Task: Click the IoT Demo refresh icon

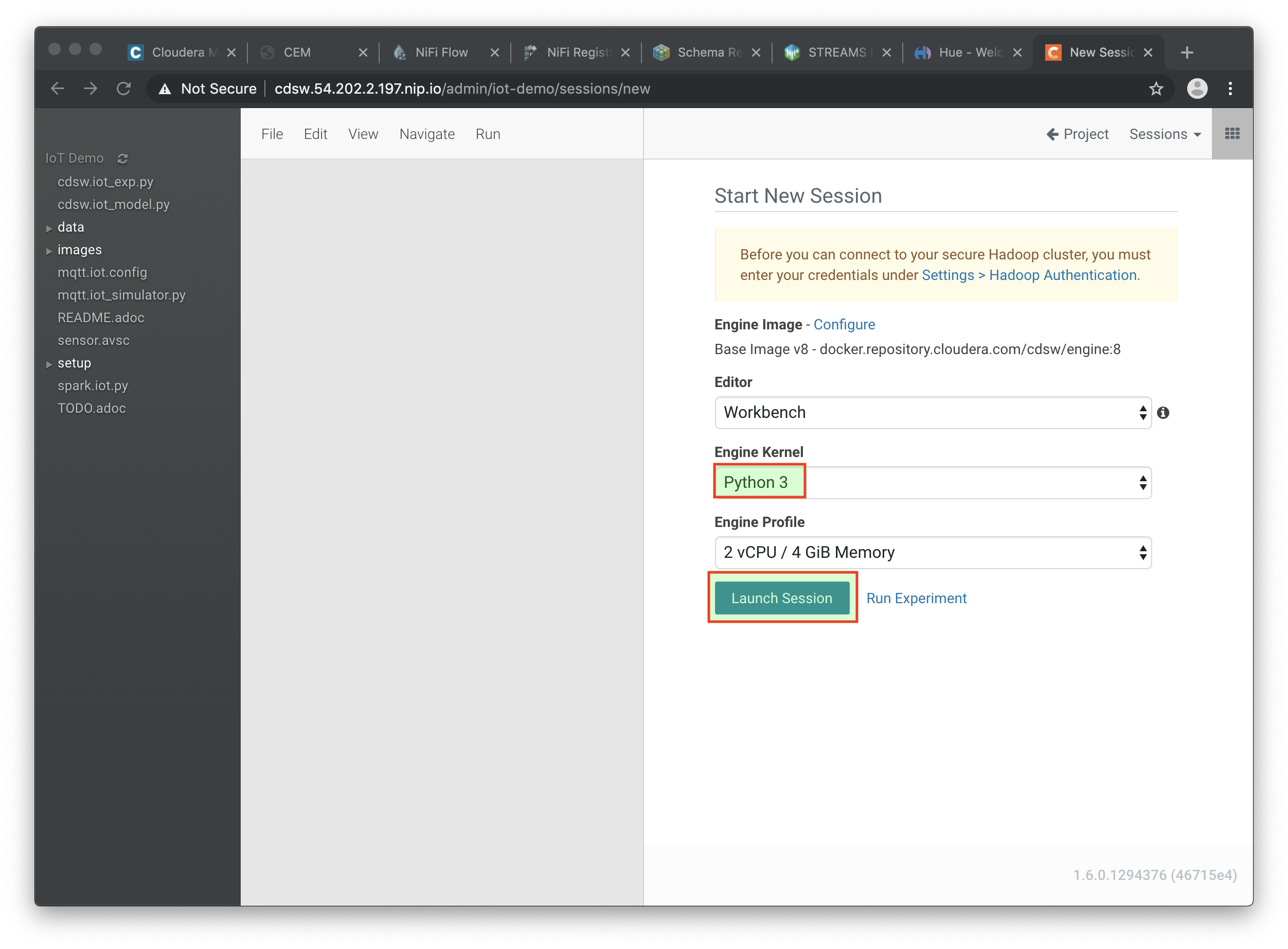Action: click(x=122, y=159)
